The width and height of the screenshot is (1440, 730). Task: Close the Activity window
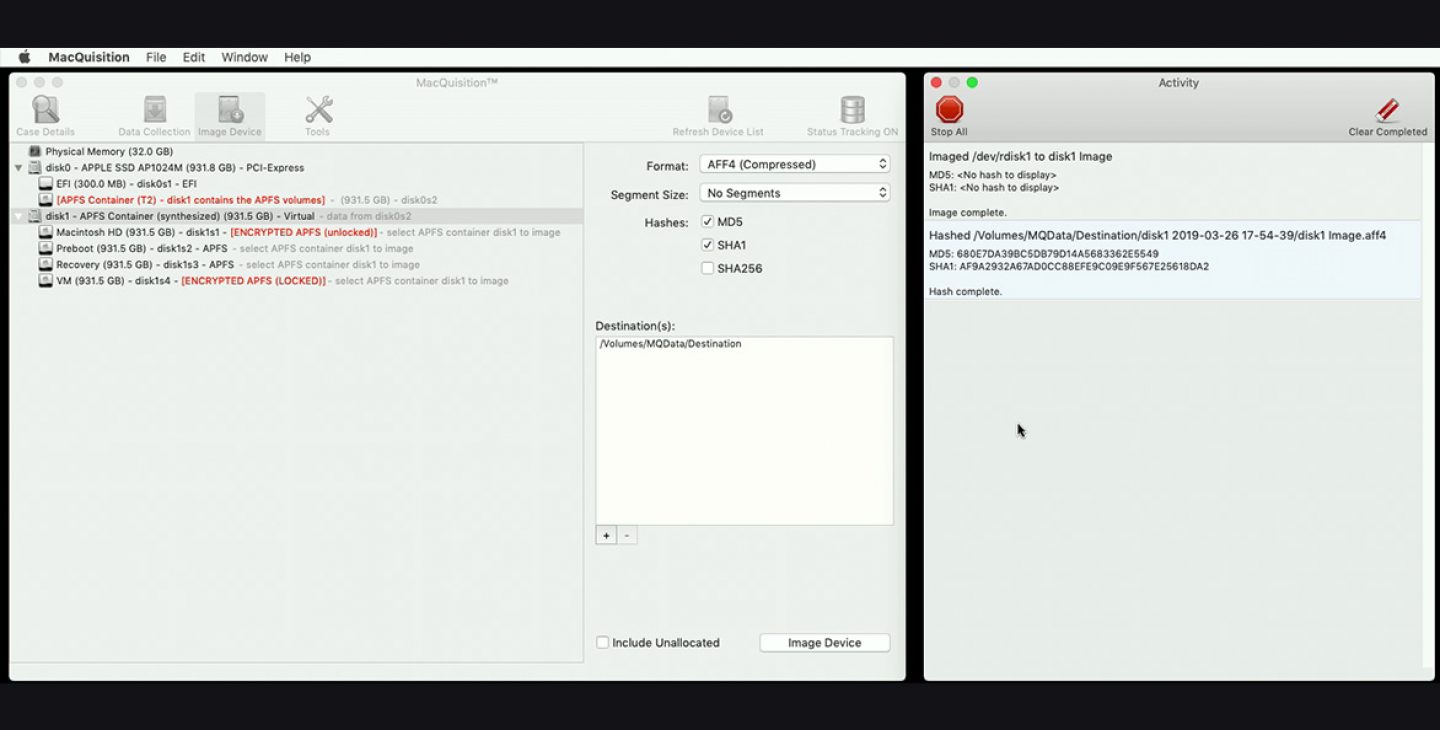[936, 82]
